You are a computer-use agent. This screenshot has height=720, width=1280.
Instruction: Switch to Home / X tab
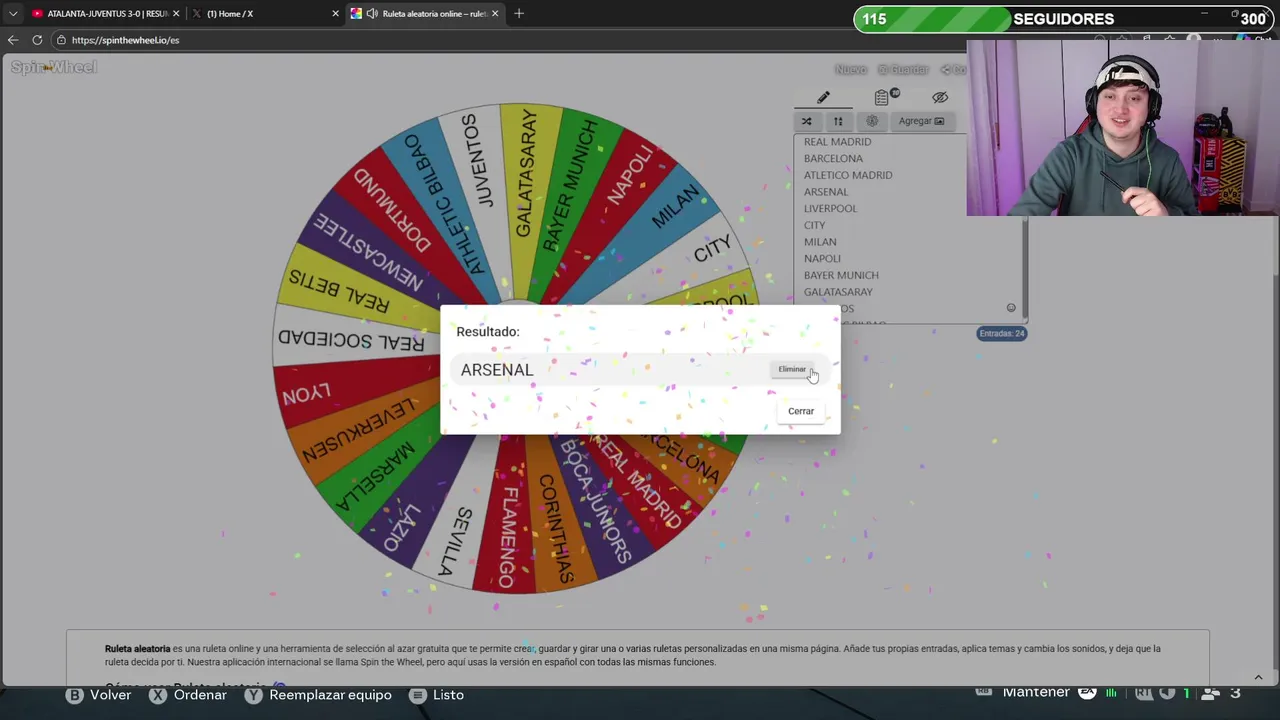tap(265, 14)
